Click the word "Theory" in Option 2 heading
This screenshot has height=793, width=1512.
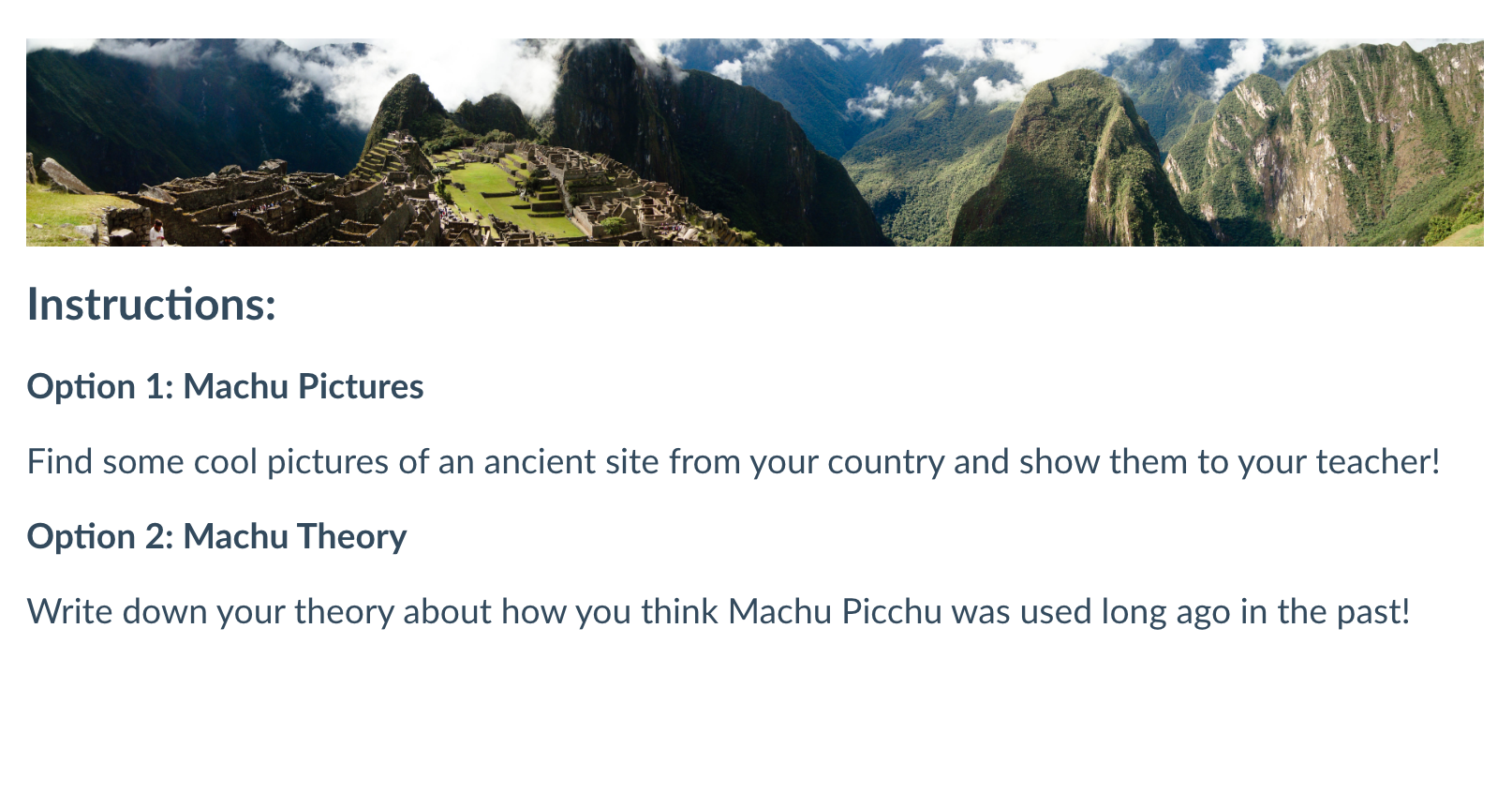pos(351,537)
